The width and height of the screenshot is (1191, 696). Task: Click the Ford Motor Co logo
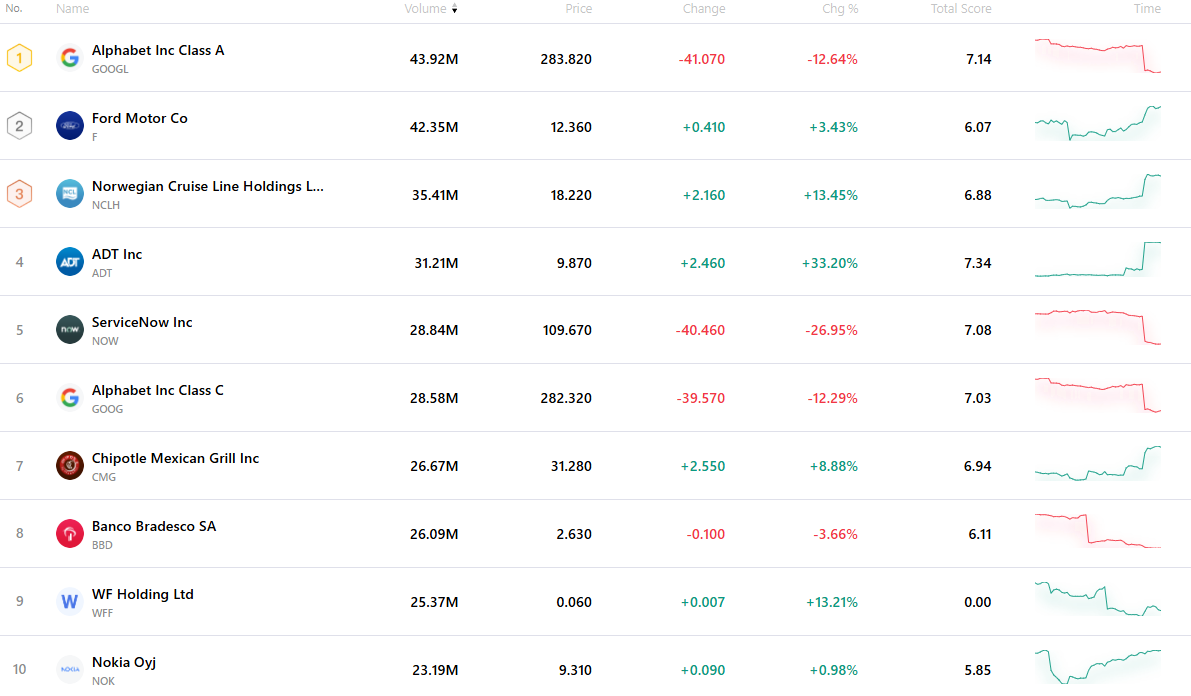(70, 126)
